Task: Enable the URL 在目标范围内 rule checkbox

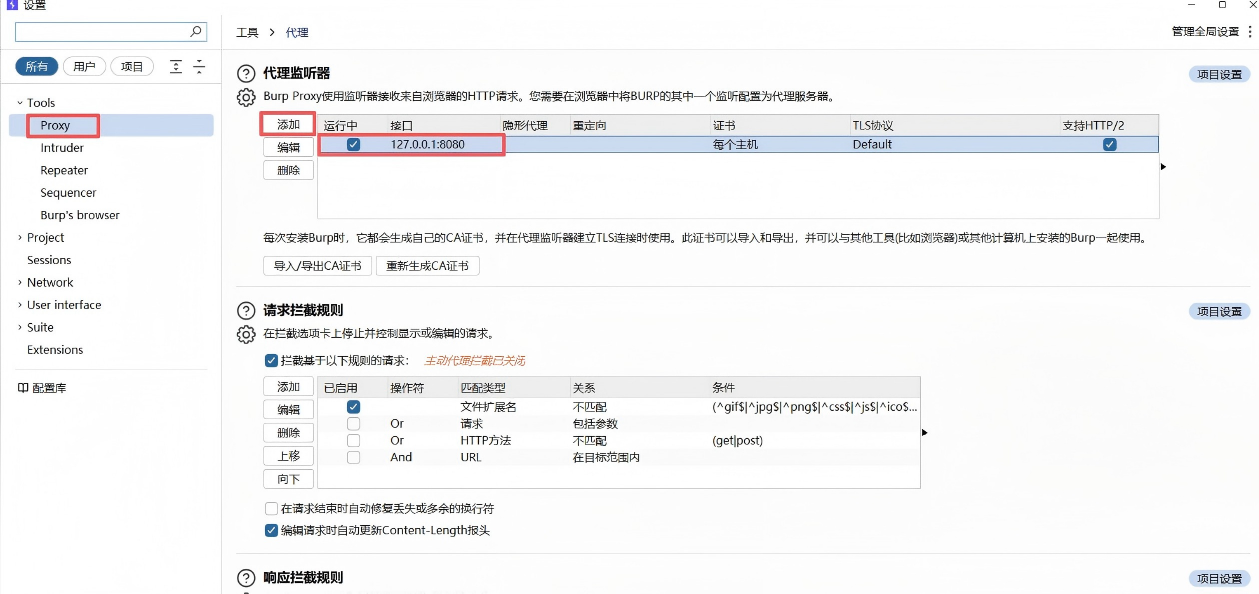Action: (353, 457)
